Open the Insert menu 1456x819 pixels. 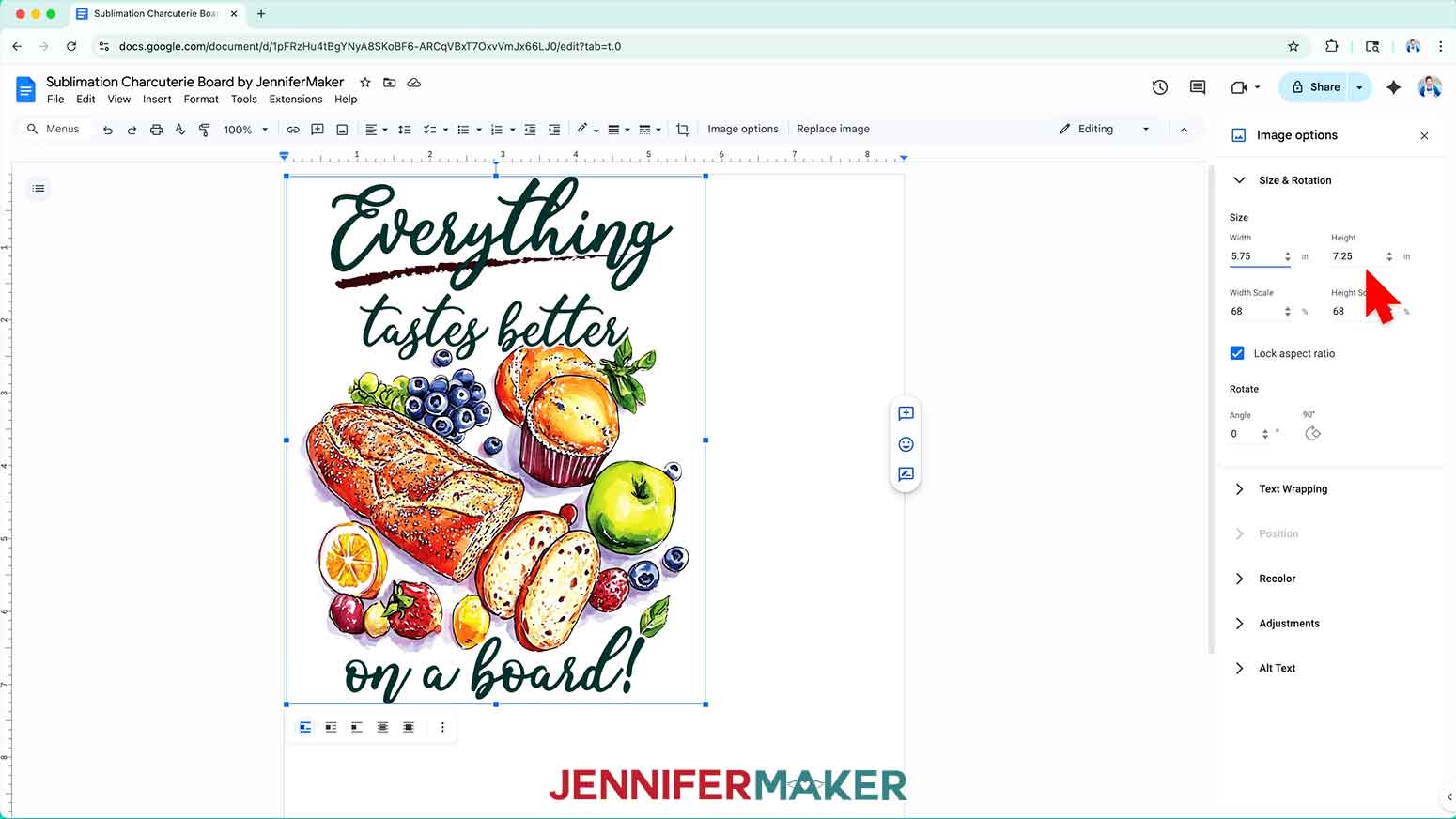point(157,100)
